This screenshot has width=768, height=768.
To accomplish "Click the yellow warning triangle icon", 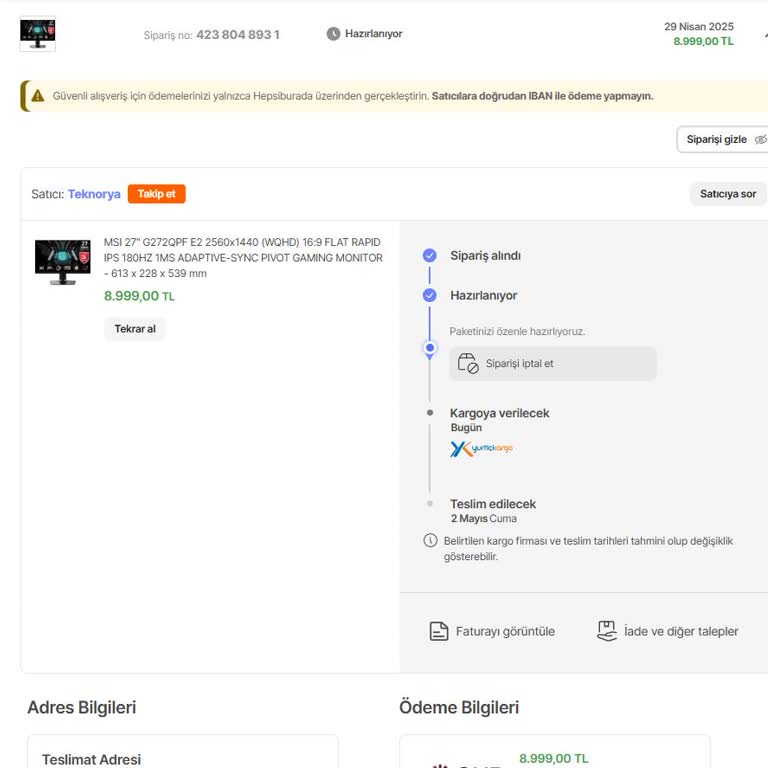I will point(38,96).
